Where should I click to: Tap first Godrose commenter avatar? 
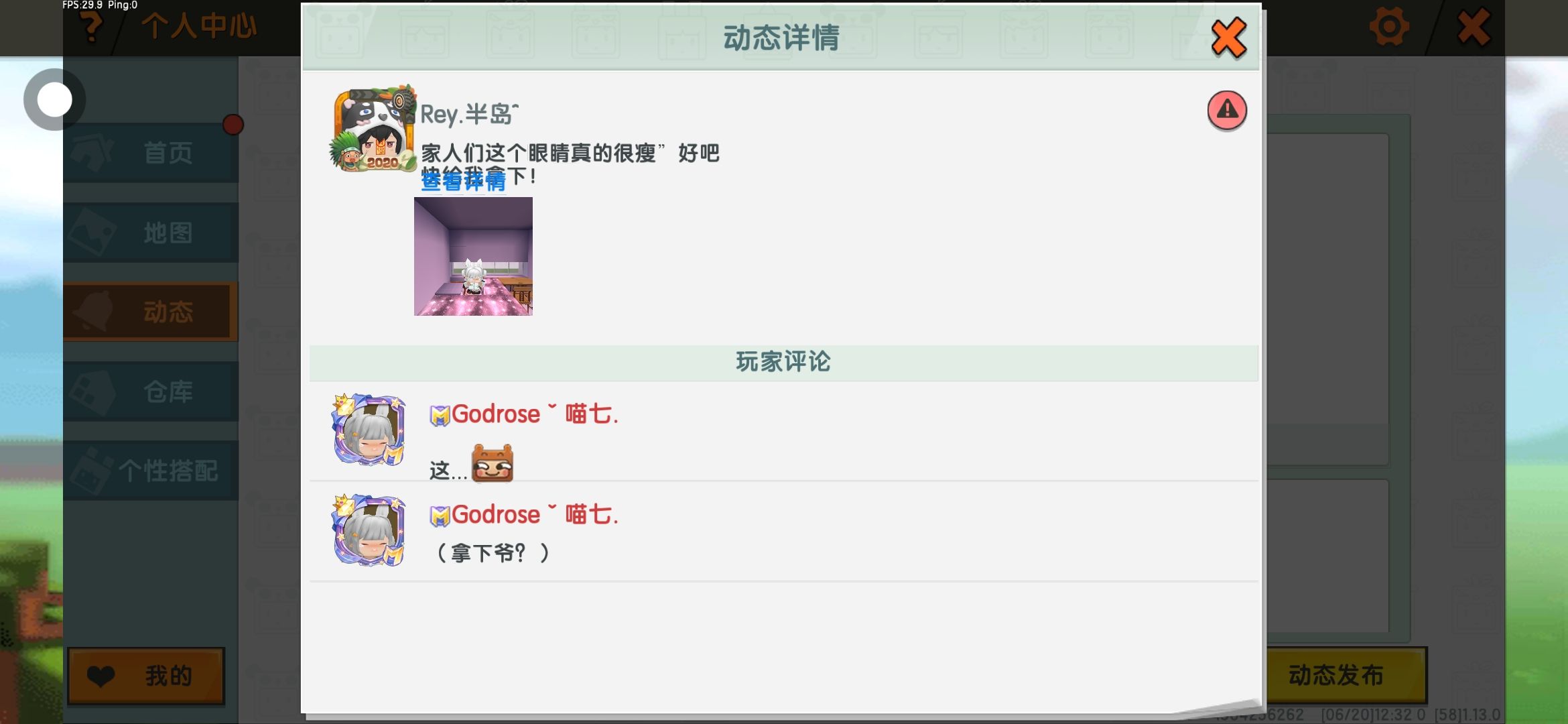[x=369, y=429]
